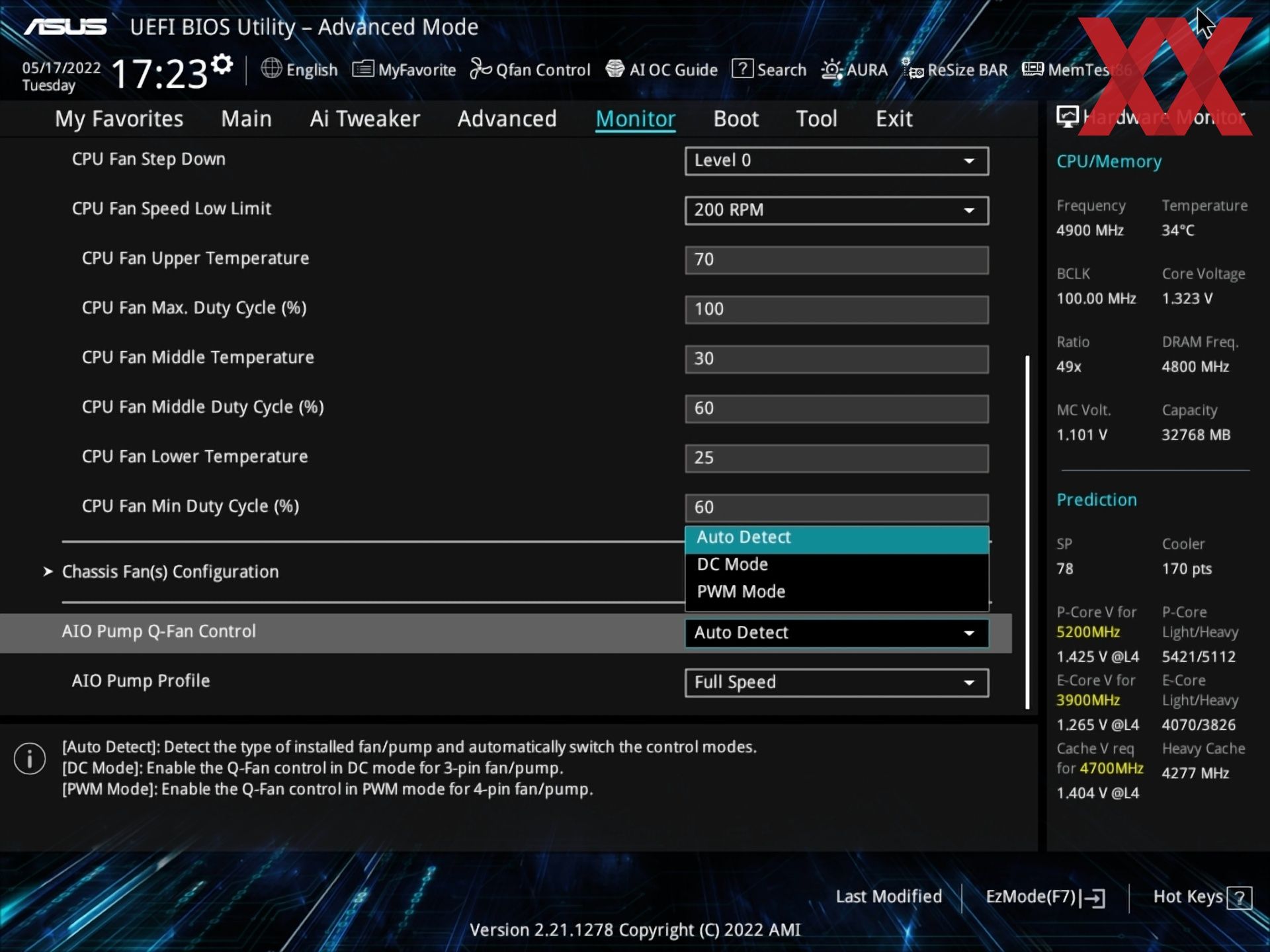Click CPU Fan Middle Duty Cycle field
The image size is (1270, 952).
[837, 409]
